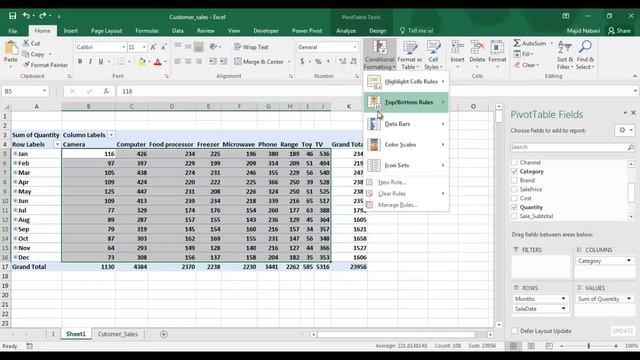Open the Sum of Quantity values dropdown
This screenshot has height=360, width=640.
click(629, 299)
